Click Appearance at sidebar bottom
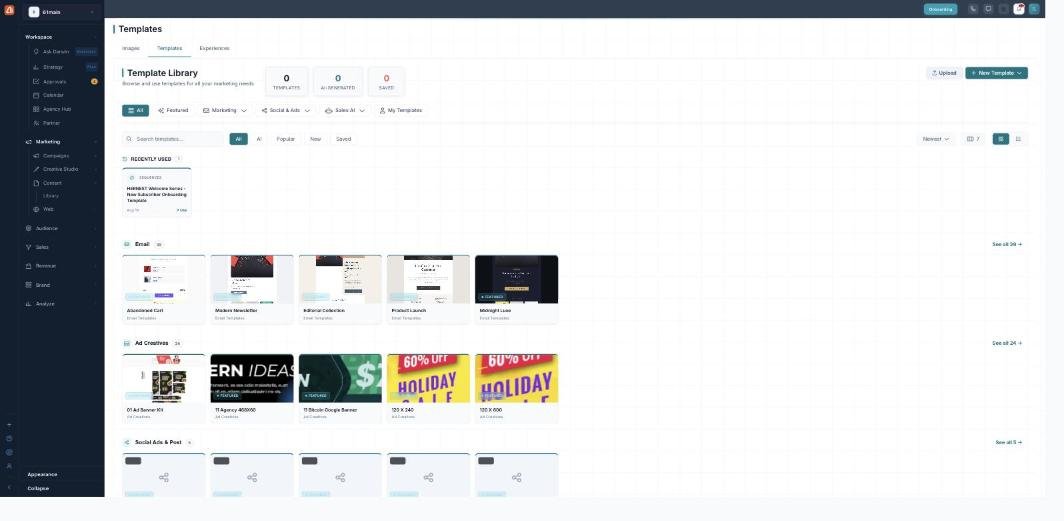1064x521 pixels. 42,474
